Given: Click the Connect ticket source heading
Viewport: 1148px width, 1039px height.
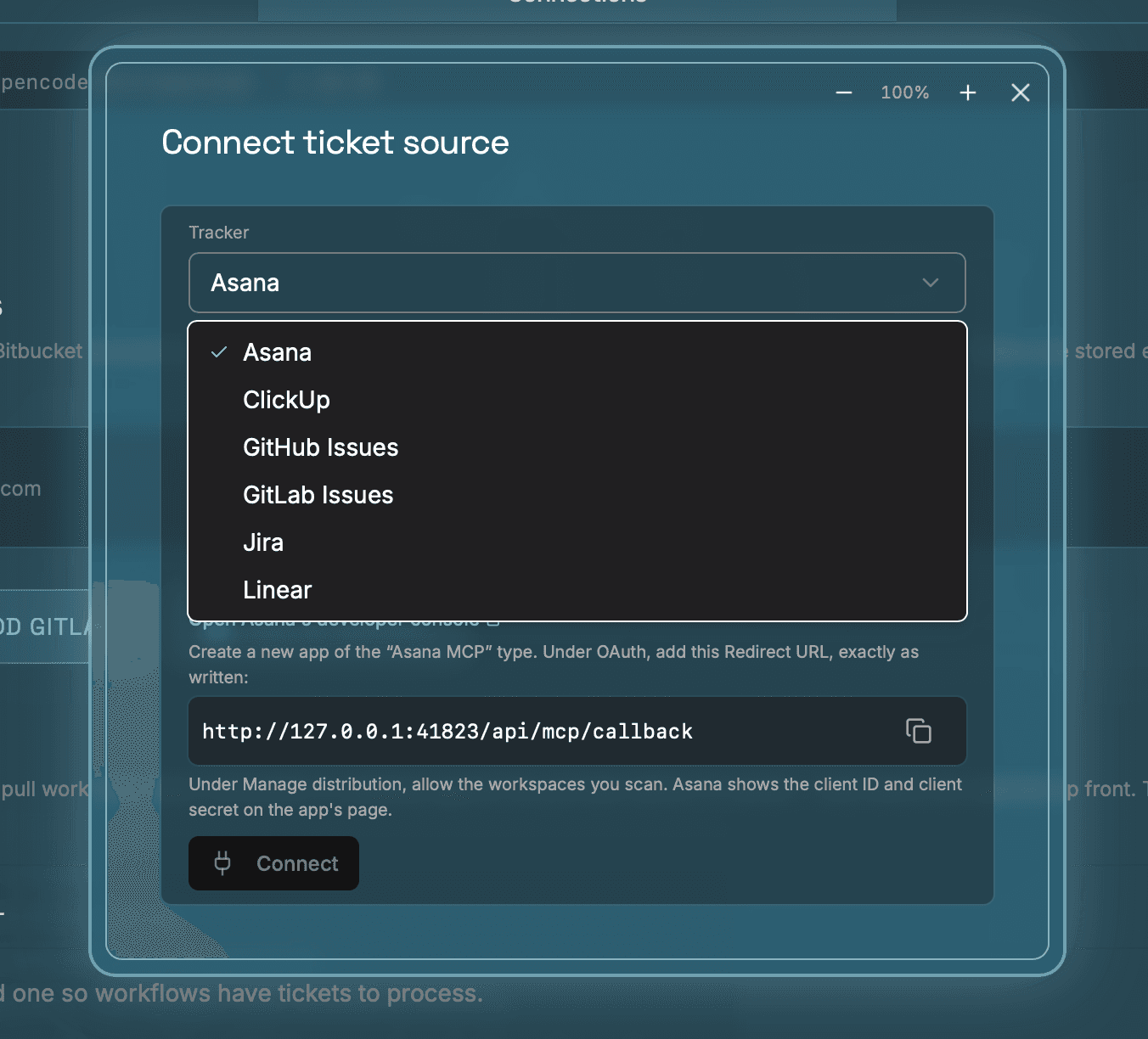Looking at the screenshot, I should (335, 143).
